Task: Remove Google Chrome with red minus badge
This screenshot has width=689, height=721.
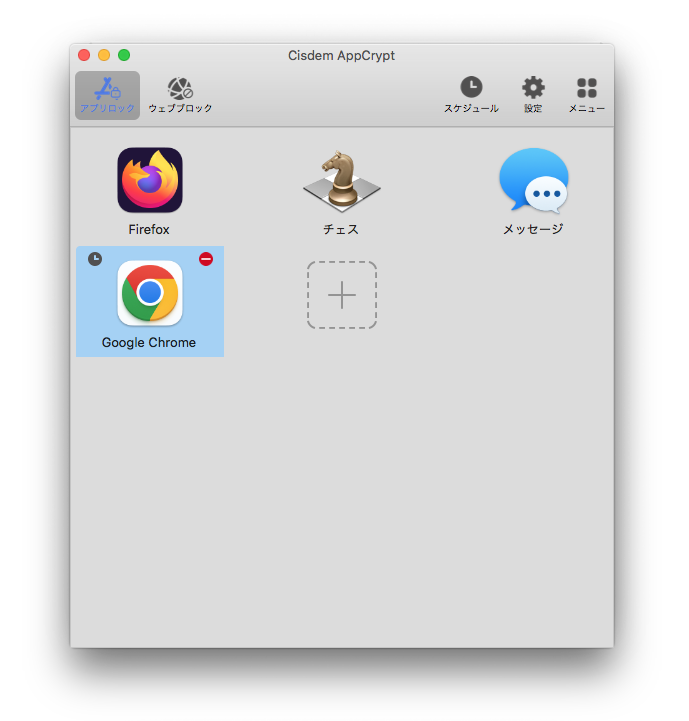Action: [206, 259]
